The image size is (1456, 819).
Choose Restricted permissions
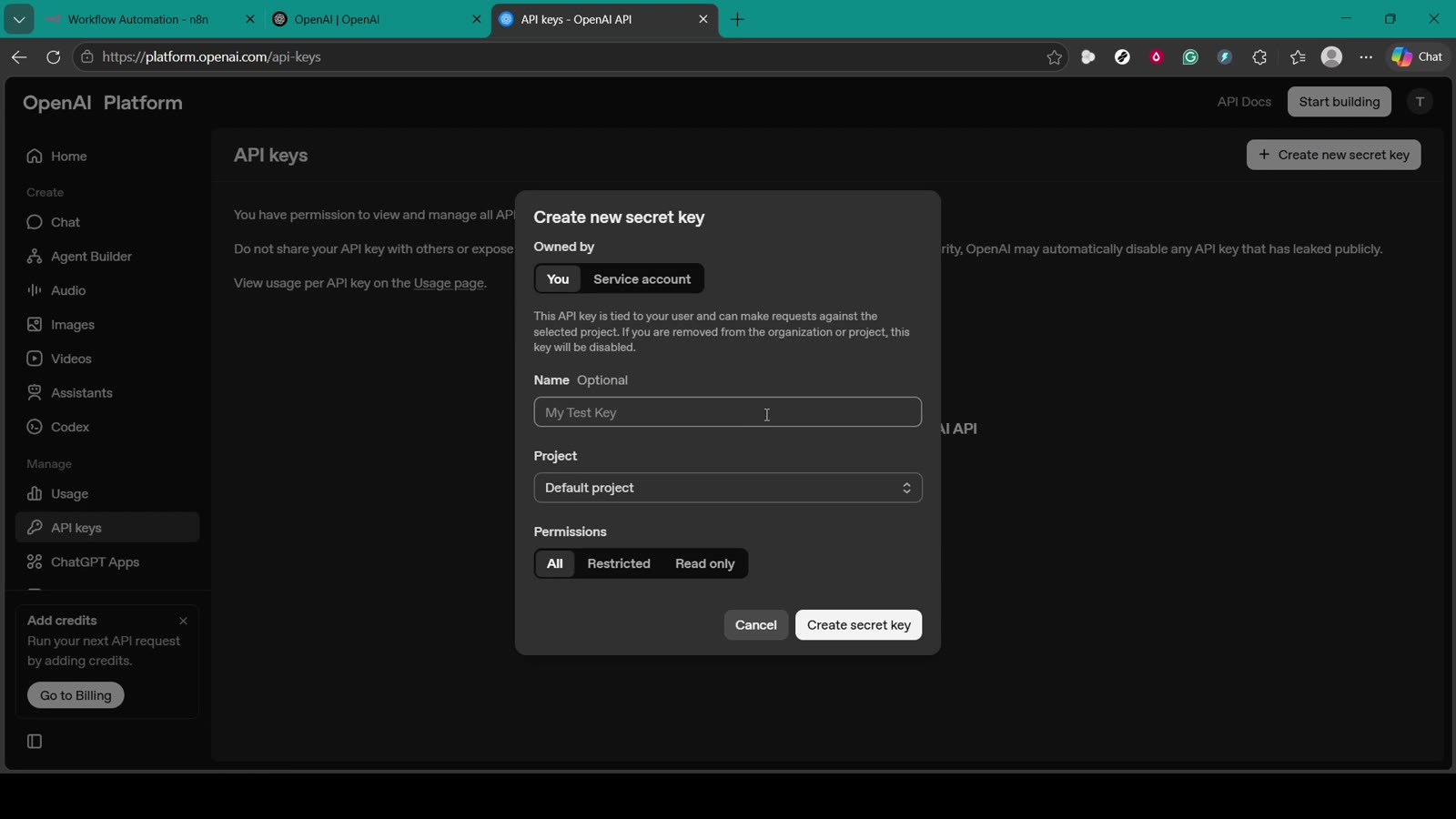click(619, 564)
